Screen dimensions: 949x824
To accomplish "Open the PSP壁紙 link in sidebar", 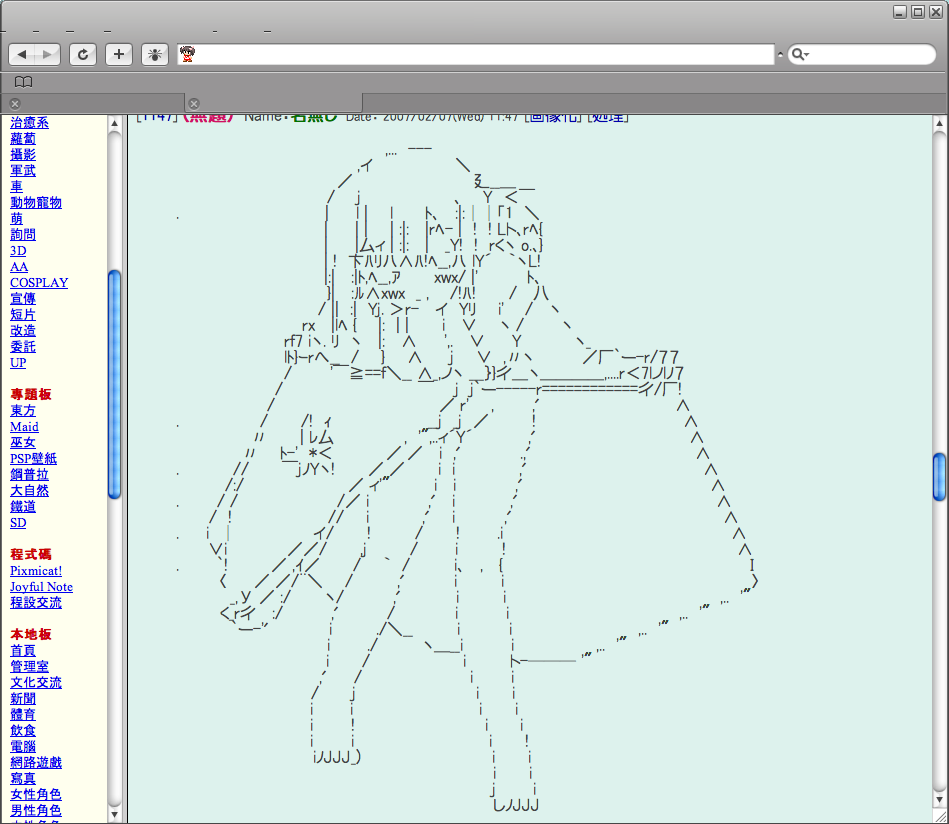I will 33,459.
